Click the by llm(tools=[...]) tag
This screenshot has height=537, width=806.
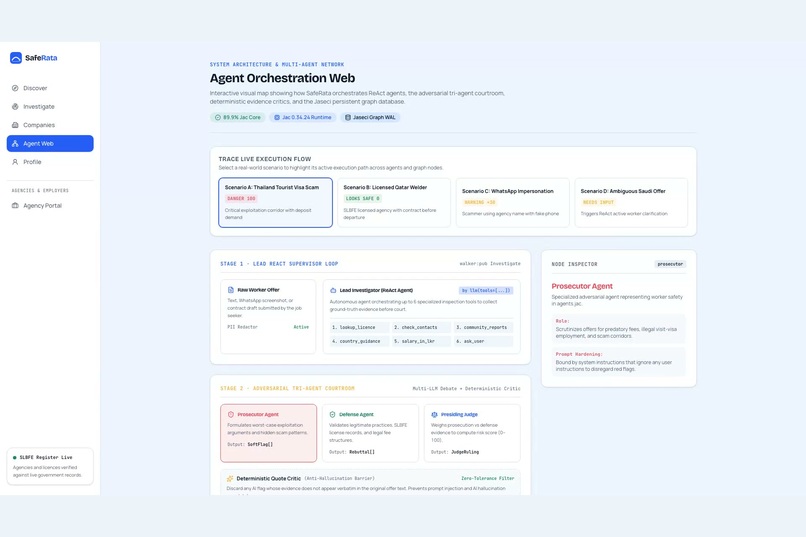pyautogui.click(x=486, y=290)
